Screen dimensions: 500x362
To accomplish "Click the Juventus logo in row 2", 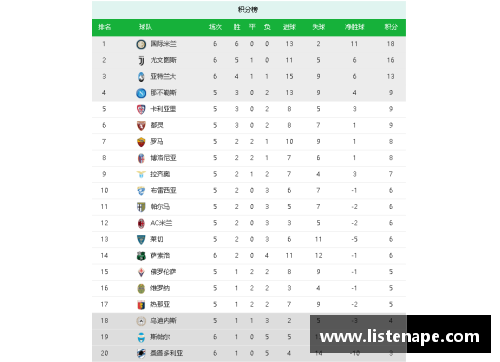I will pyautogui.click(x=141, y=60).
